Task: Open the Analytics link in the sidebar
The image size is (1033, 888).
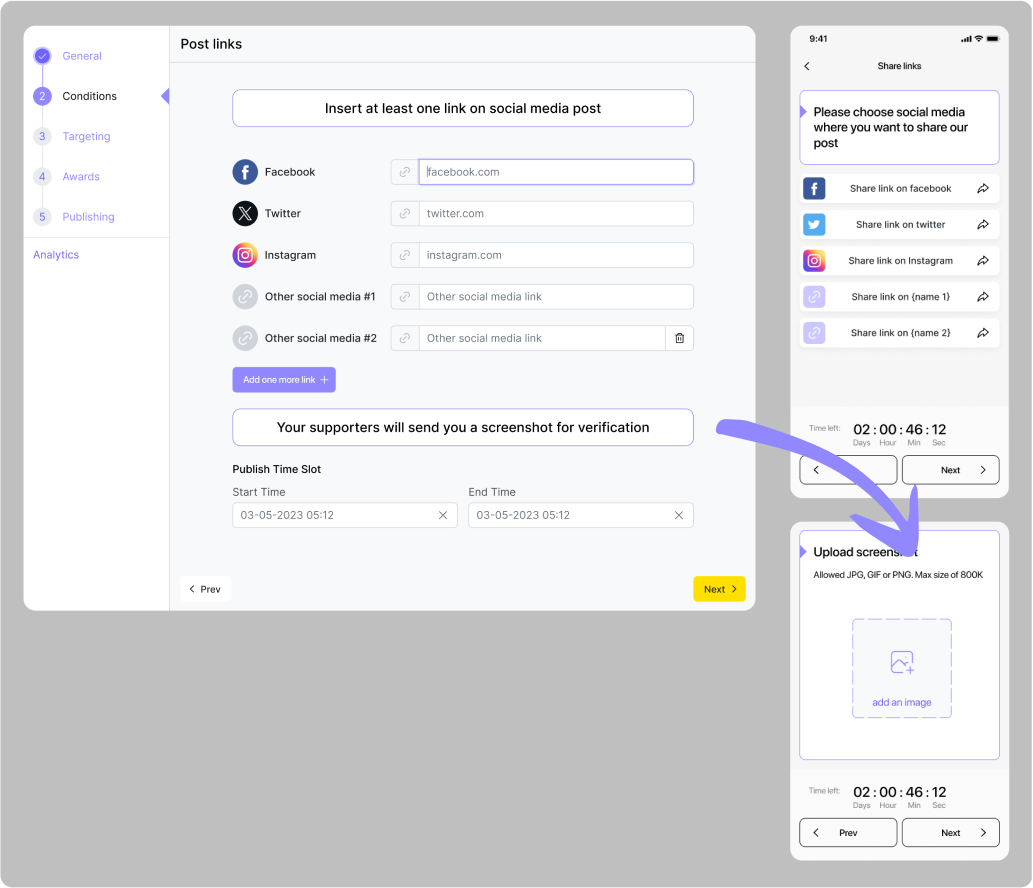Action: (x=56, y=255)
